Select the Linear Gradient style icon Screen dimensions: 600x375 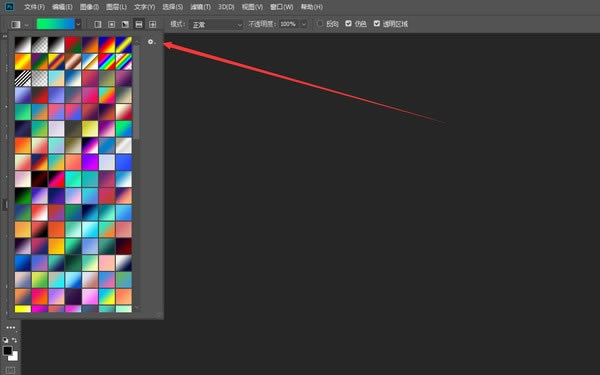98,24
